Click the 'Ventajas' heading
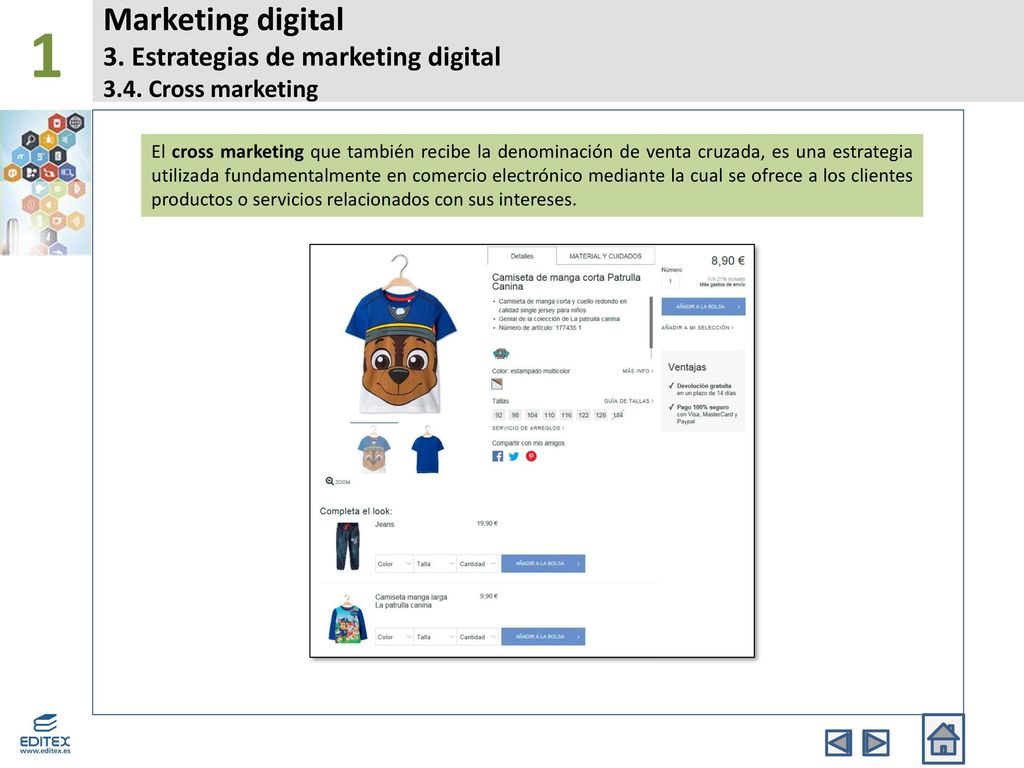This screenshot has height=768, width=1024. [x=687, y=367]
